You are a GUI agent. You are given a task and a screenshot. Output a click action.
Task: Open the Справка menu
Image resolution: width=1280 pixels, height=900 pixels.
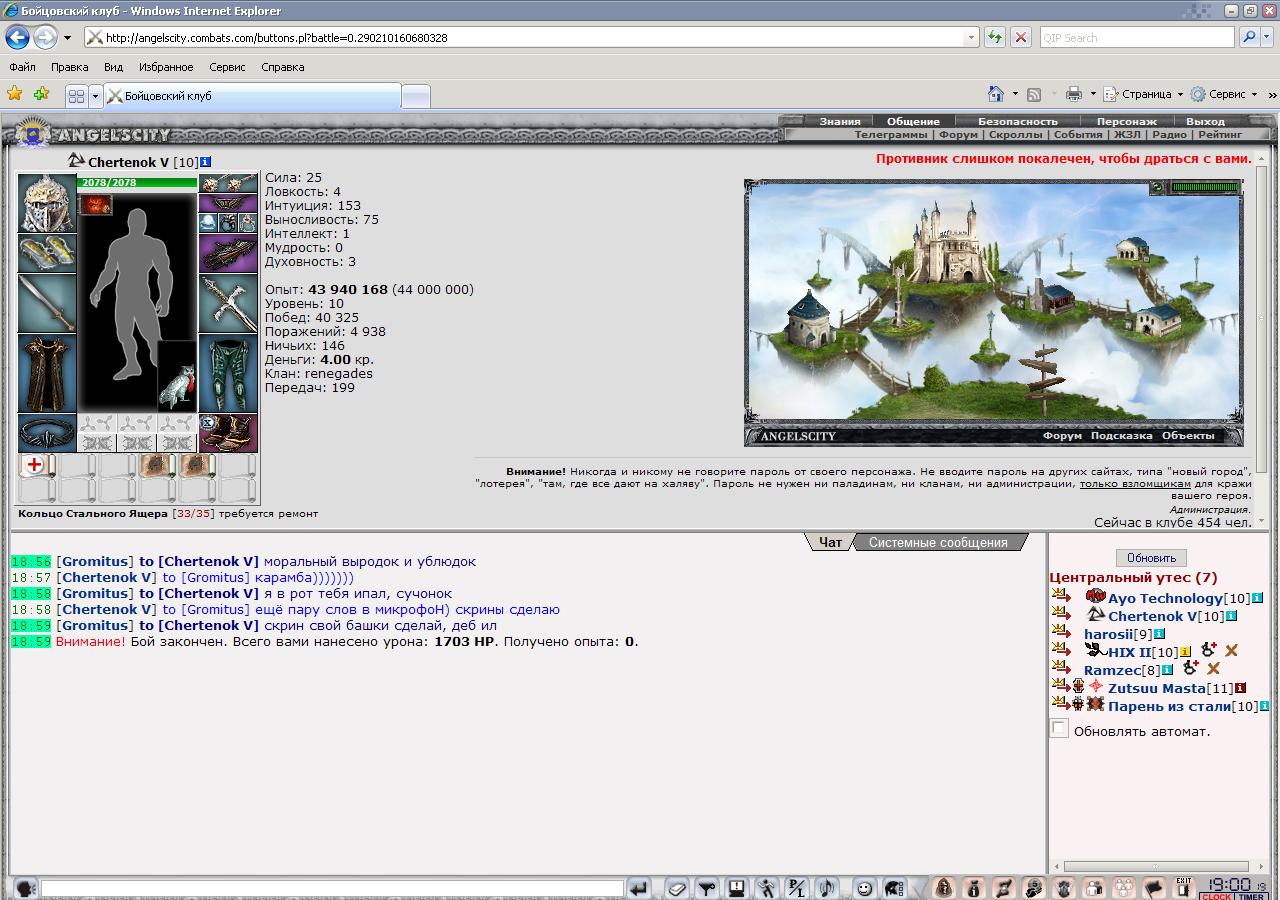coord(283,67)
